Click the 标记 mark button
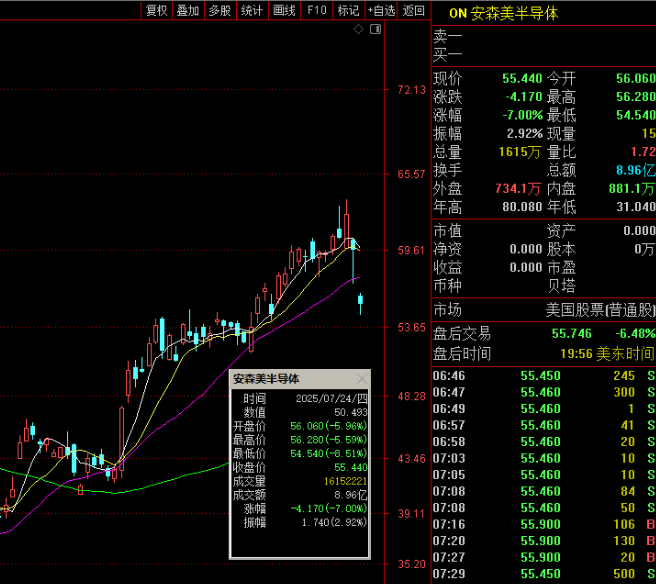 pyautogui.click(x=349, y=10)
